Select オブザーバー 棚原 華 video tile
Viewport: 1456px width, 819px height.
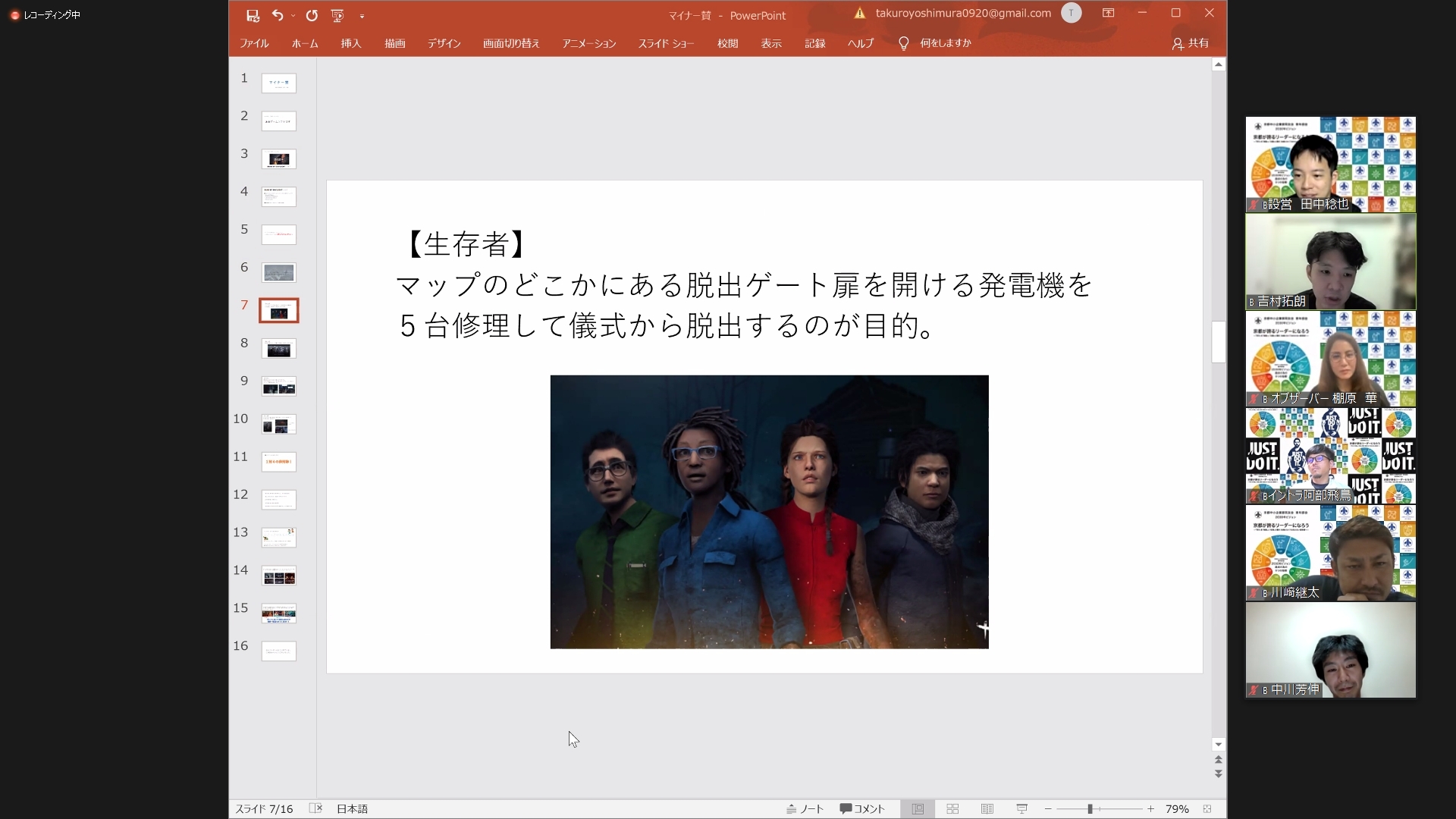pos(1331,359)
